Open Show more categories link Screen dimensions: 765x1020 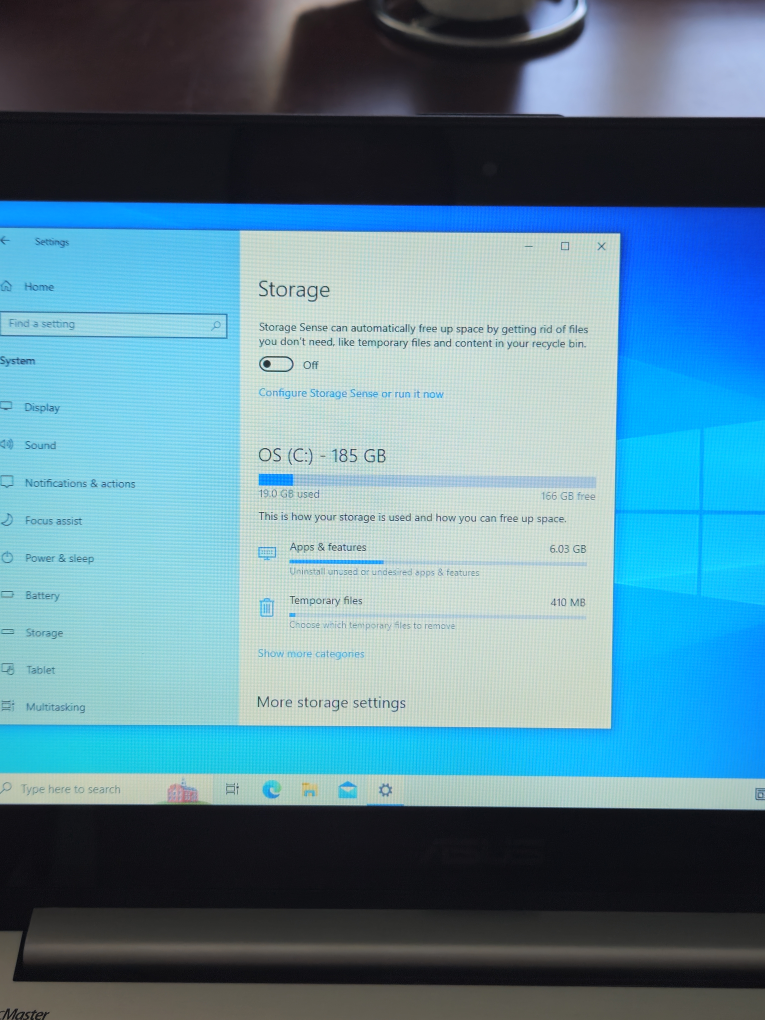tap(311, 653)
